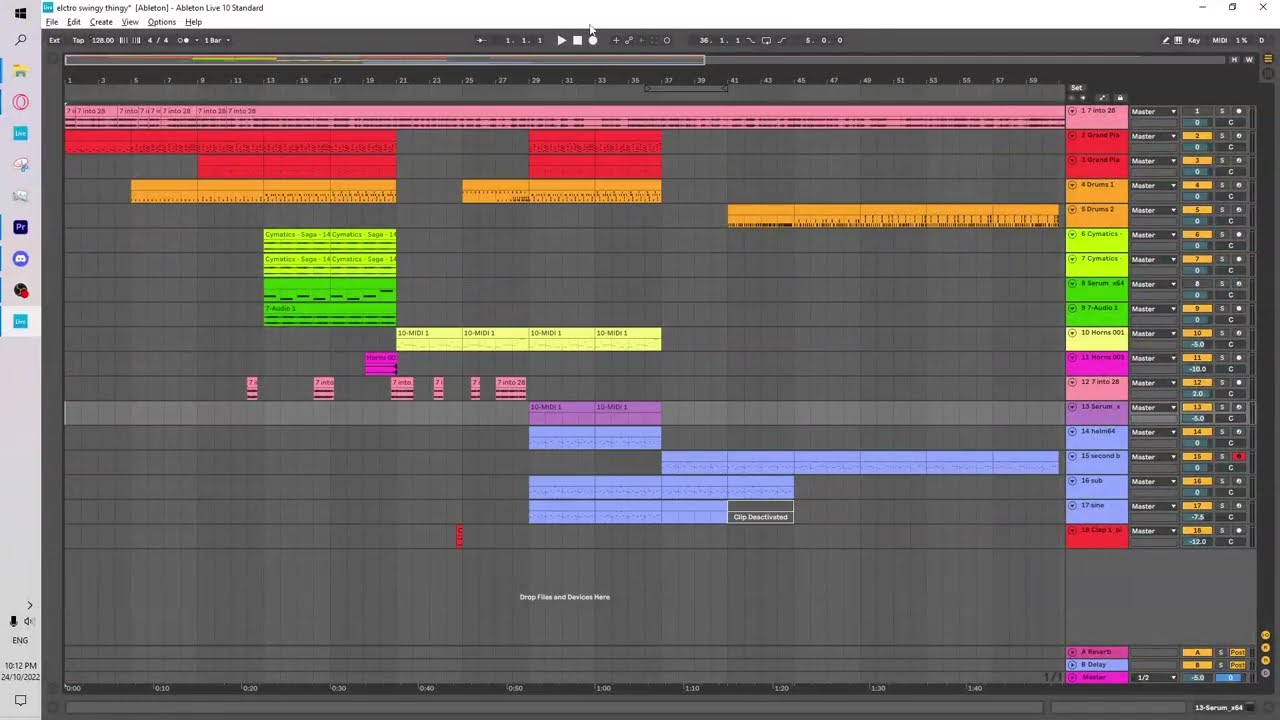This screenshot has height=720, width=1280.
Task: Click the Stop button in transport
Action: click(577, 40)
